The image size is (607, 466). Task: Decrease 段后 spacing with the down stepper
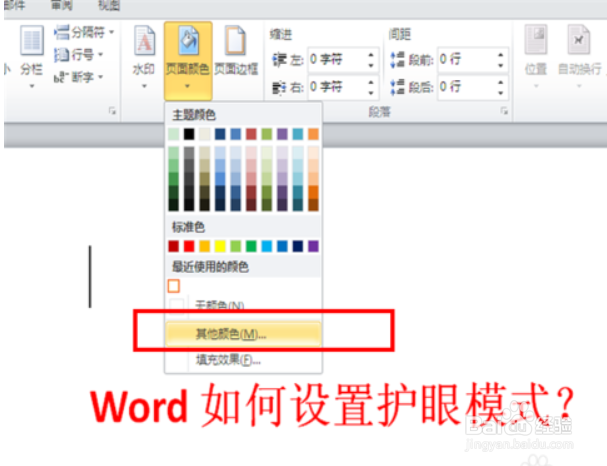click(501, 93)
